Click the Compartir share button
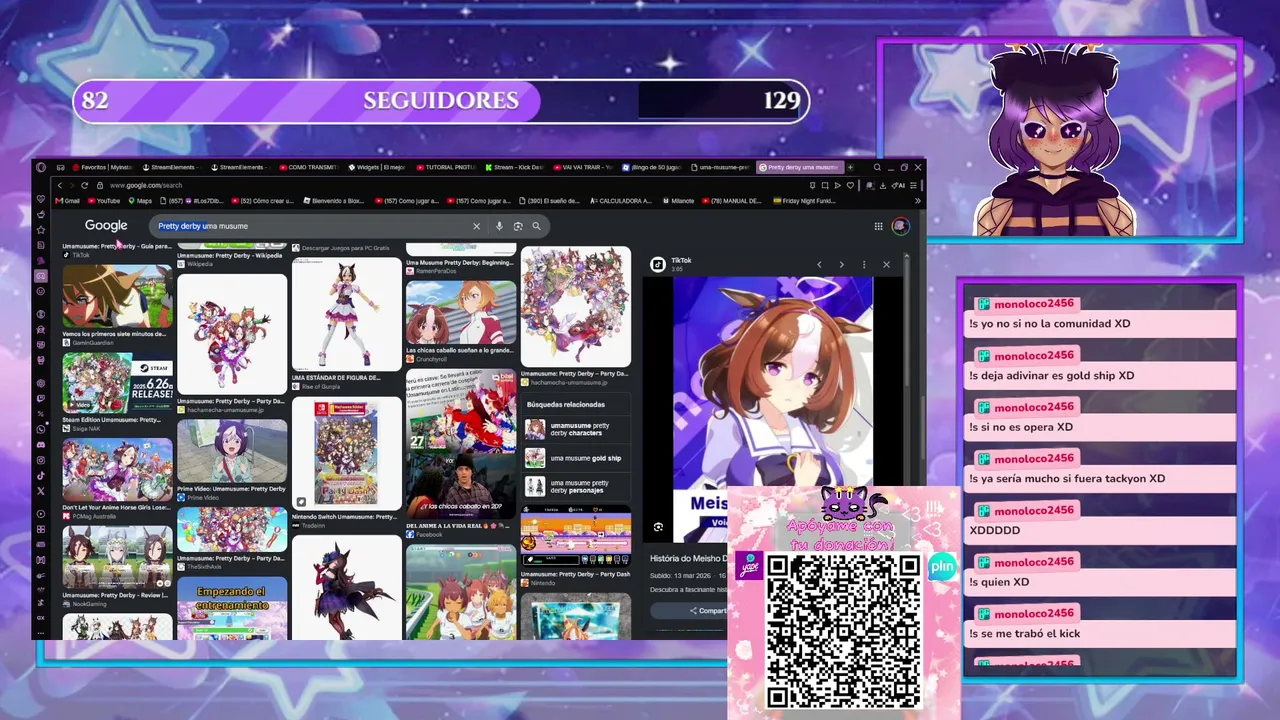Screen dimensions: 1280x720 coord(706,611)
